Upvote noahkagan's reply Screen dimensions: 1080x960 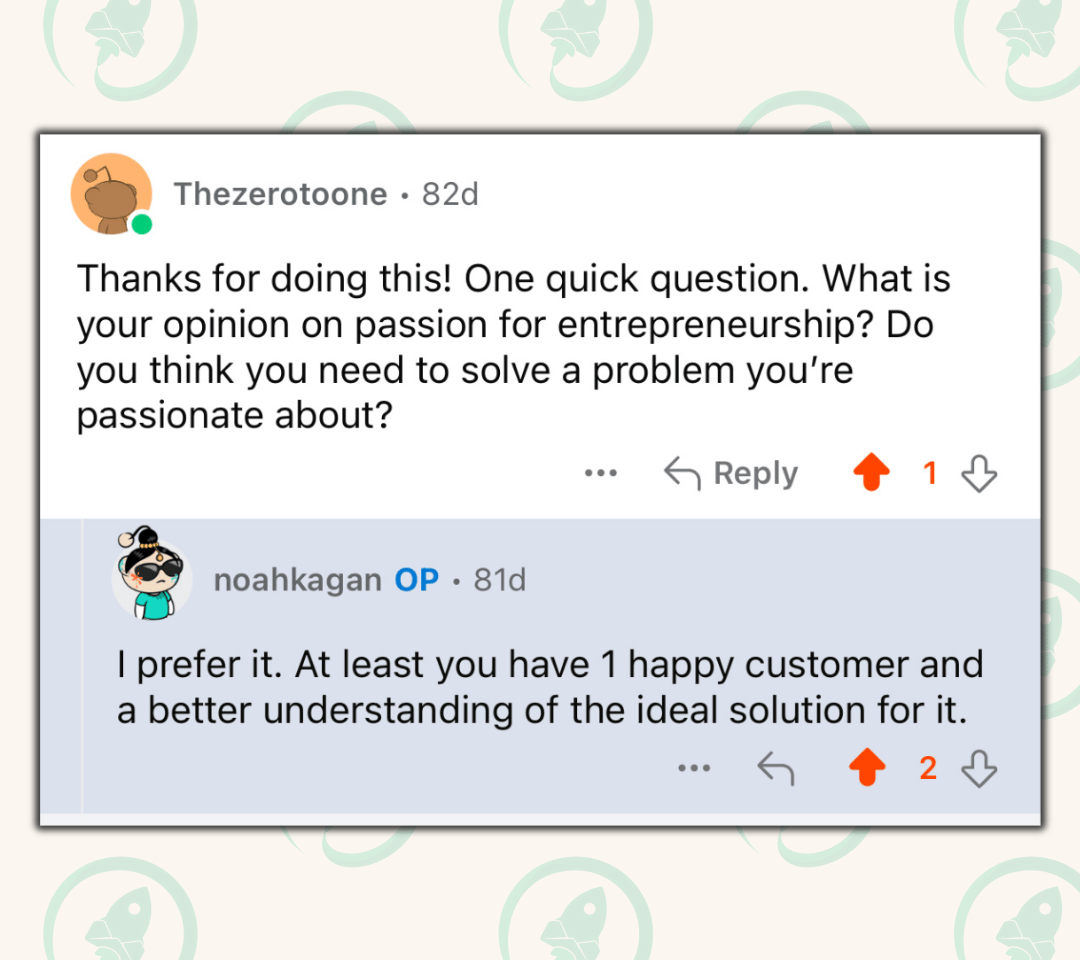[x=867, y=767]
